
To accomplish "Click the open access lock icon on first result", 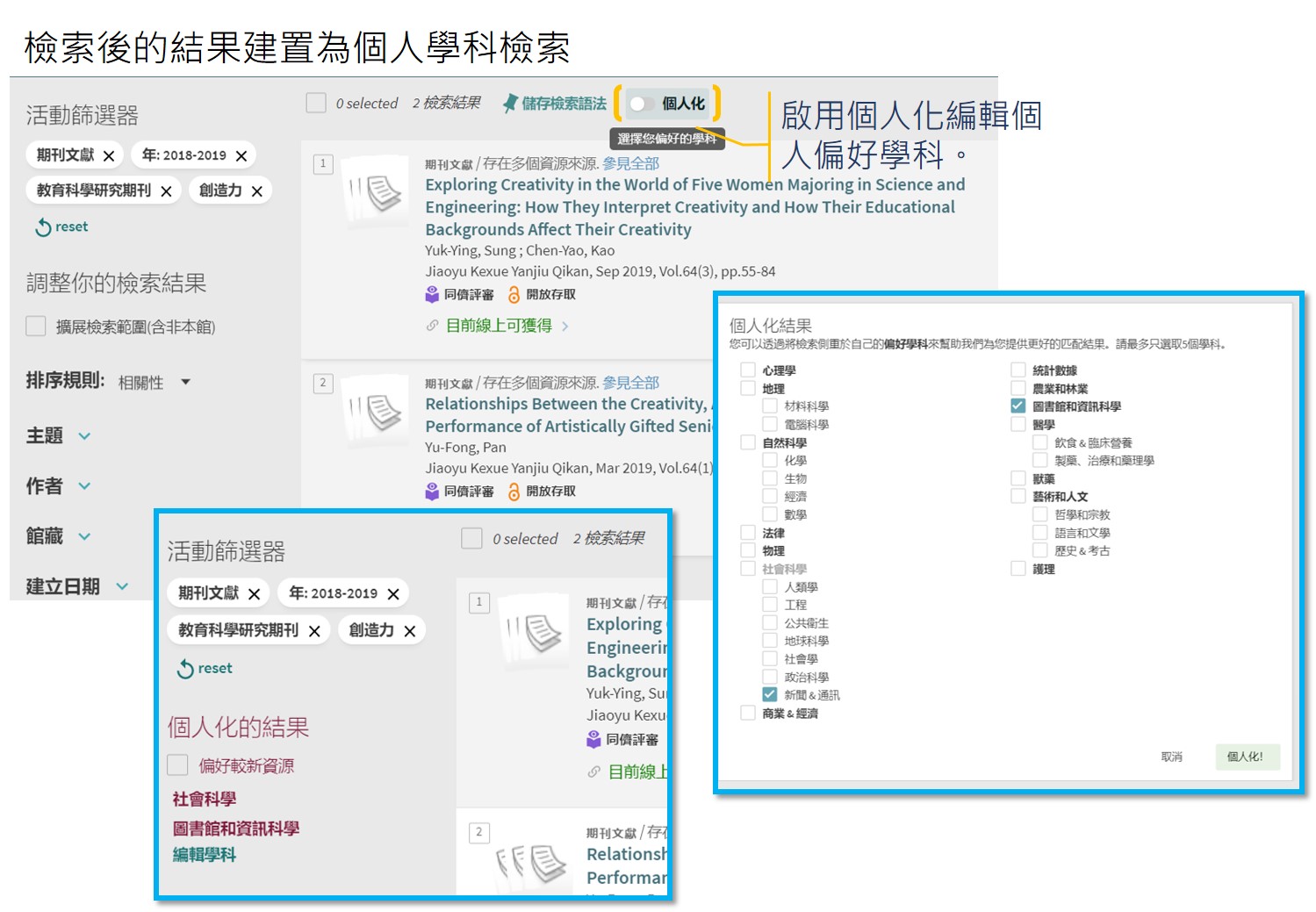I will (514, 295).
